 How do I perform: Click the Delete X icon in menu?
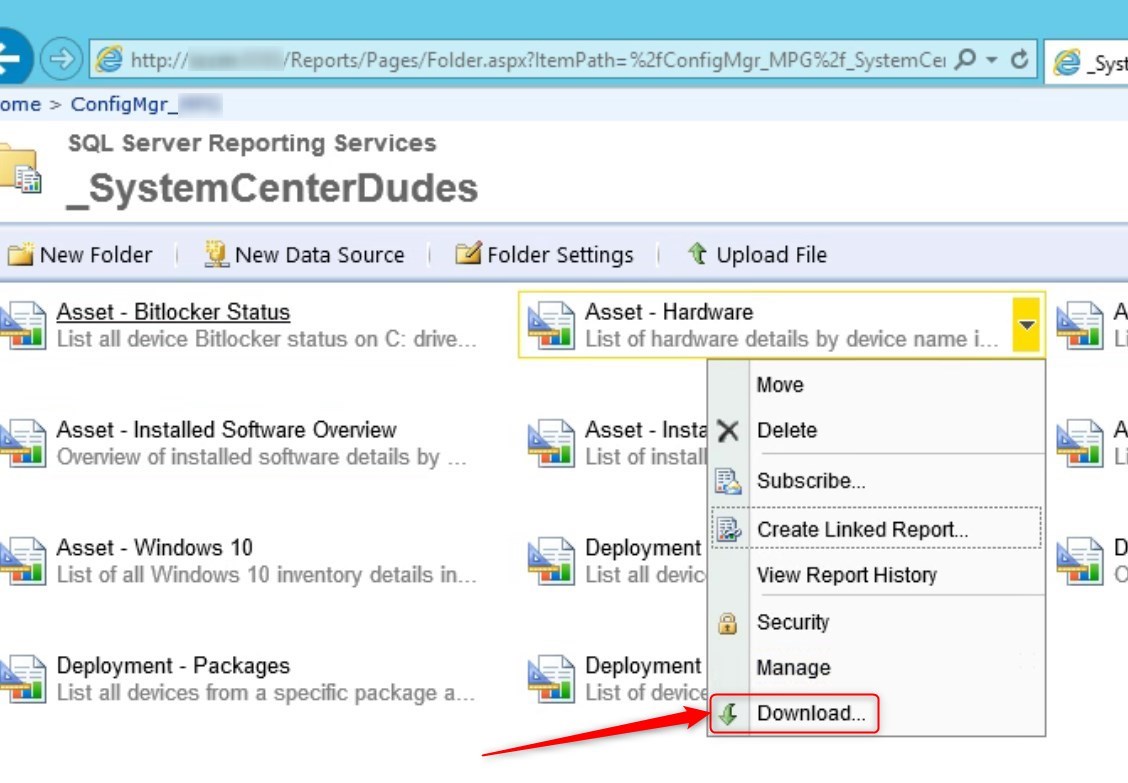click(x=728, y=431)
